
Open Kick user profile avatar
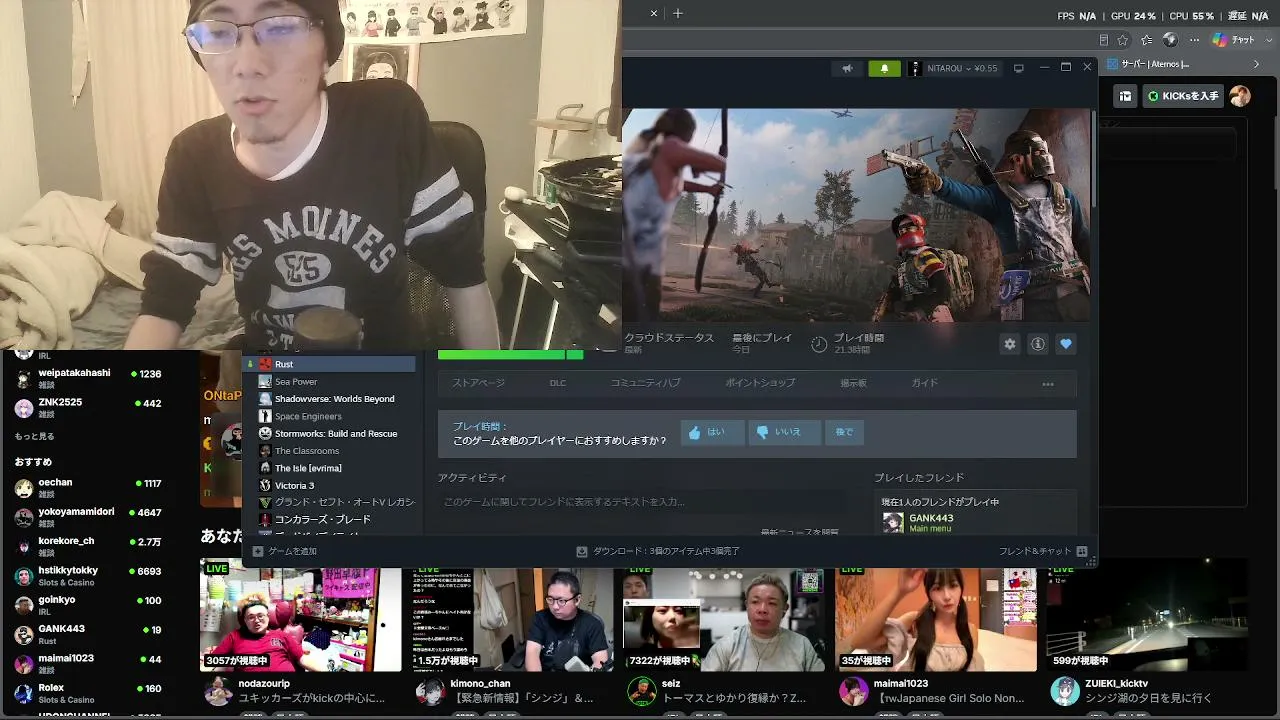coord(1240,96)
